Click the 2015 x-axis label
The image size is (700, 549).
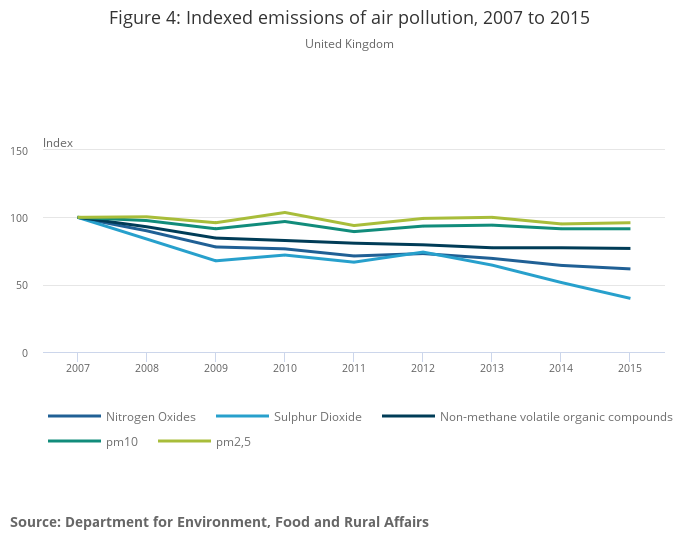pos(629,368)
